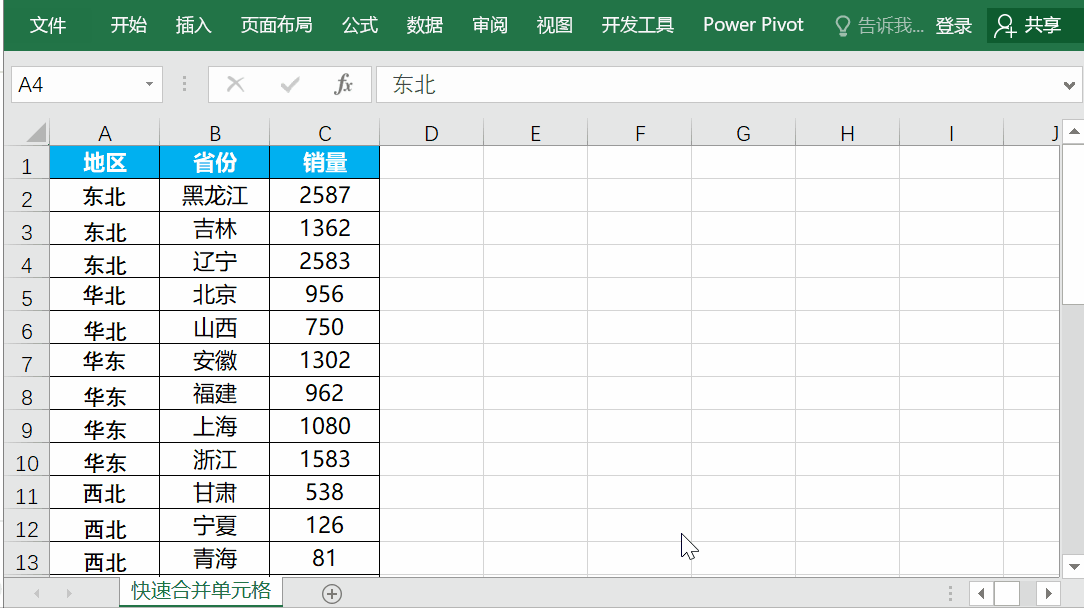Select row 13 header
Screen dimensions: 1084x608
click(26, 560)
